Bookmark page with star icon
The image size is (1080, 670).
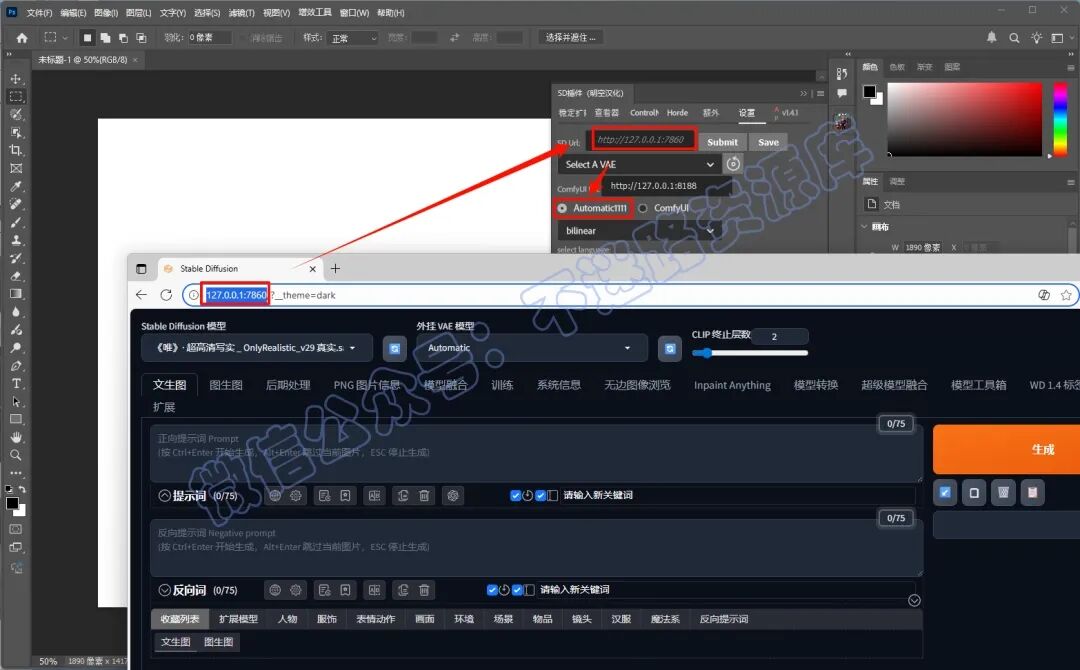tap(1066, 295)
